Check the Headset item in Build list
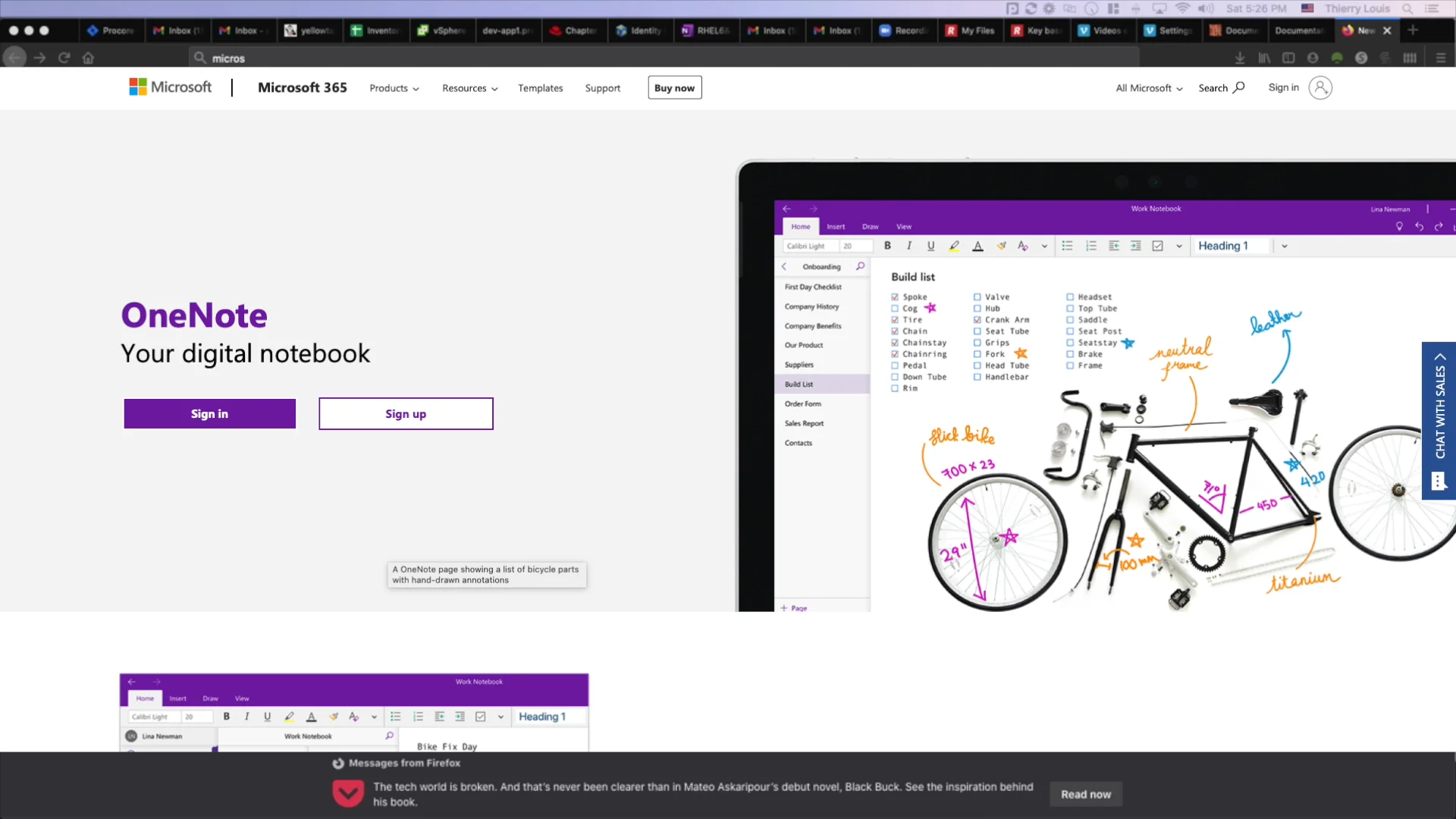 click(x=1070, y=297)
